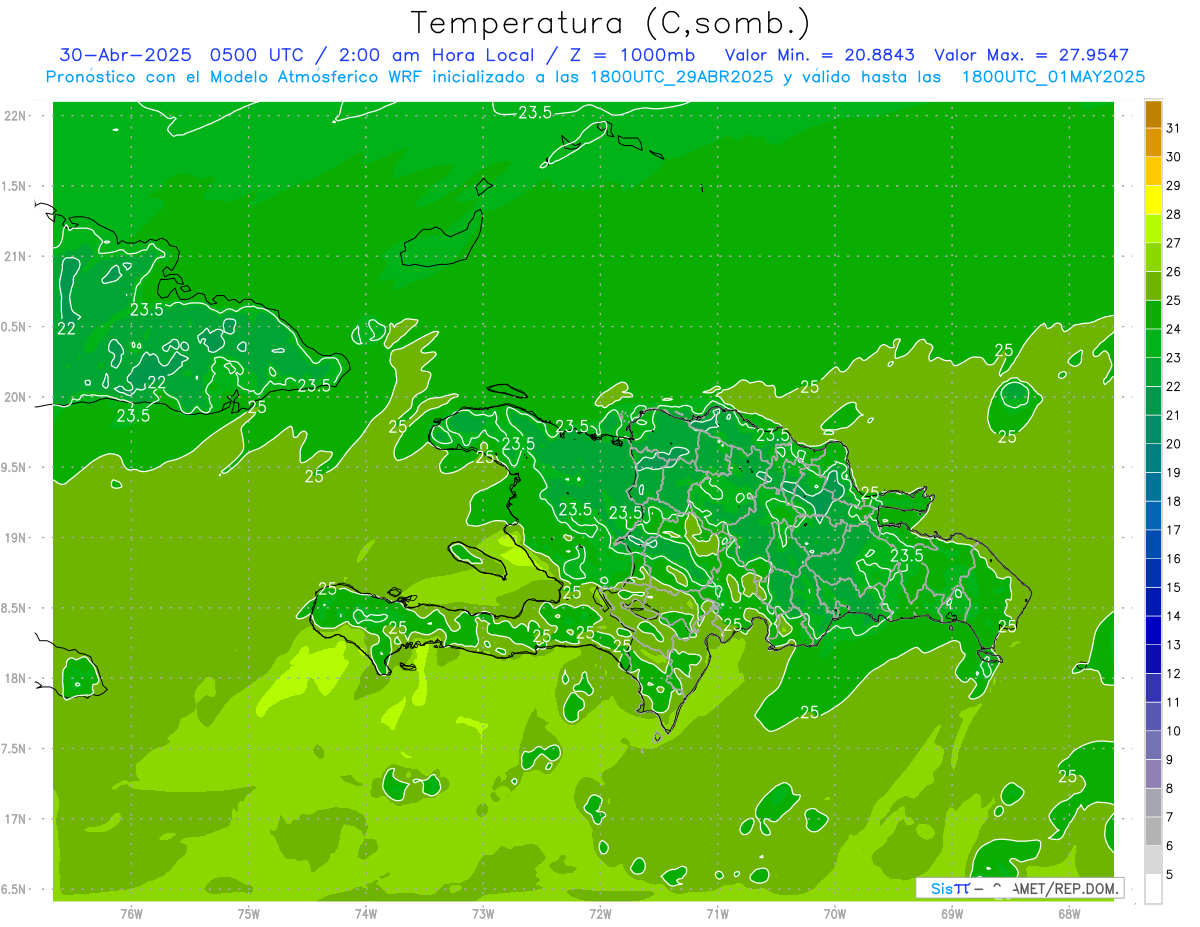1200x927 pixels.
Task: Click the gray color bar segment between 6 and 7
Action: coord(1153,831)
